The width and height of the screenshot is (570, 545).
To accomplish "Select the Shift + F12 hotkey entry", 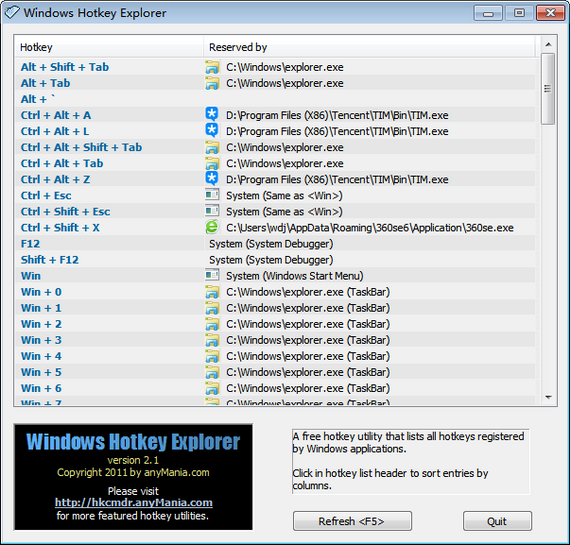I will (49, 260).
